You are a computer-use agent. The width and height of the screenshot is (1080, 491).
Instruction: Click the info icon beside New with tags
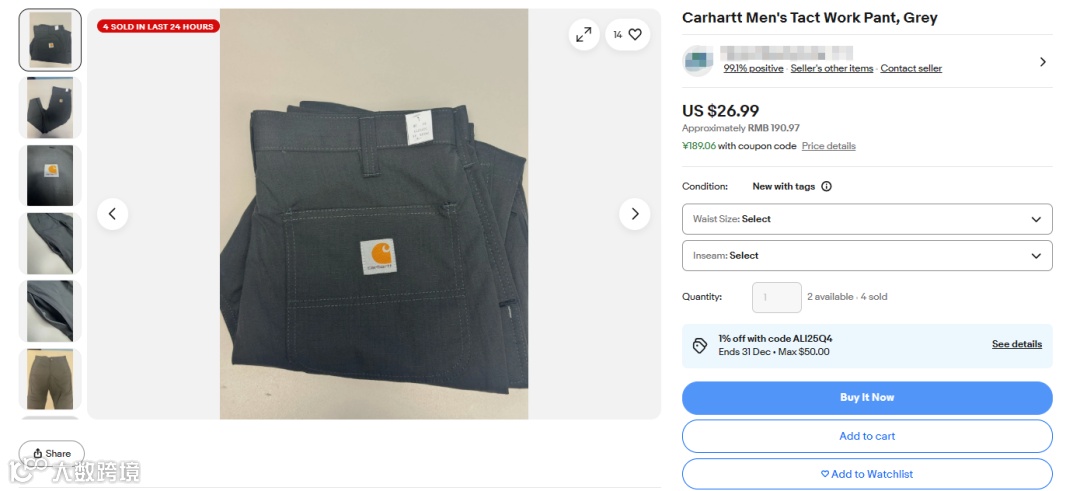coord(827,186)
